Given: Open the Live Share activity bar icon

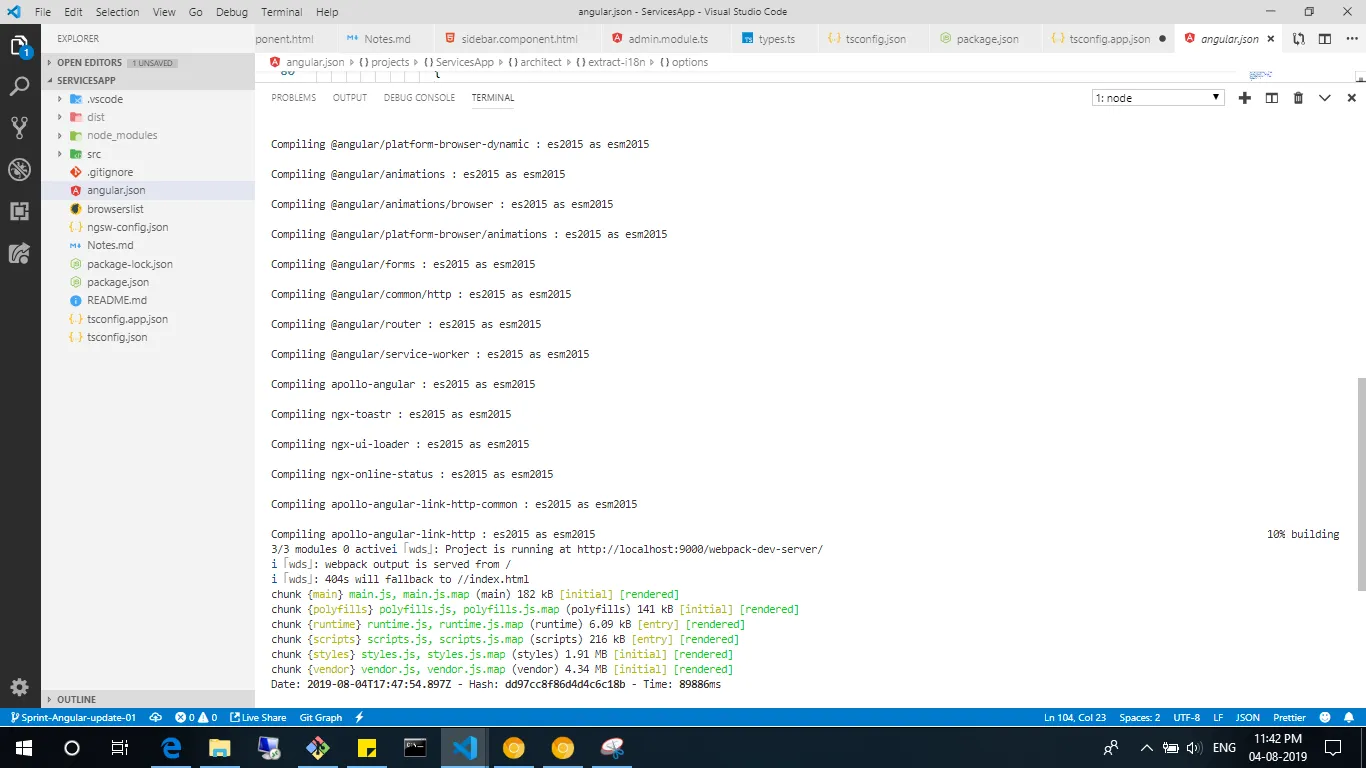Looking at the screenshot, I should pyautogui.click(x=20, y=253).
